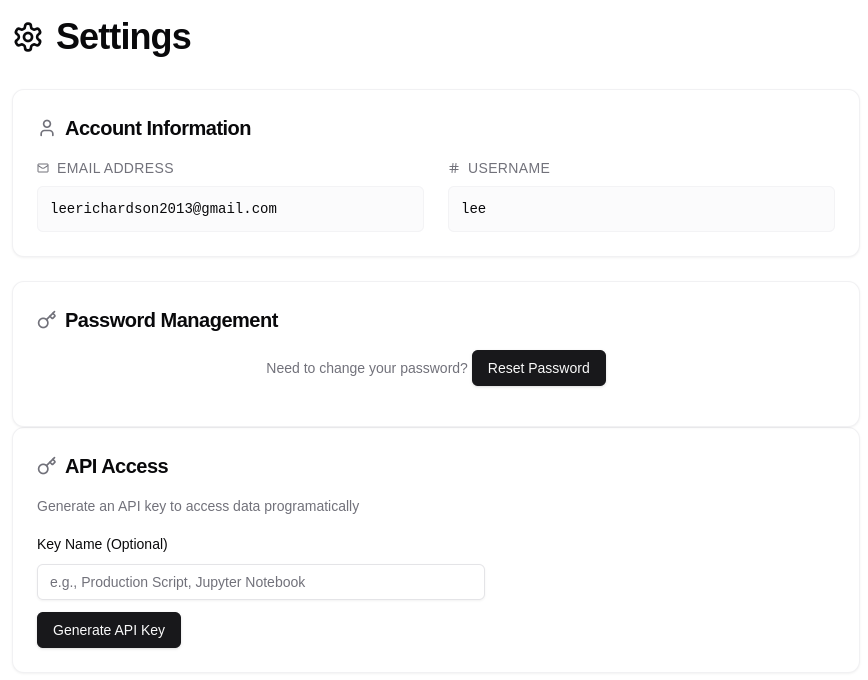This screenshot has height=680, width=868.
Task: Select the Password Management heading
Action: click(x=172, y=320)
